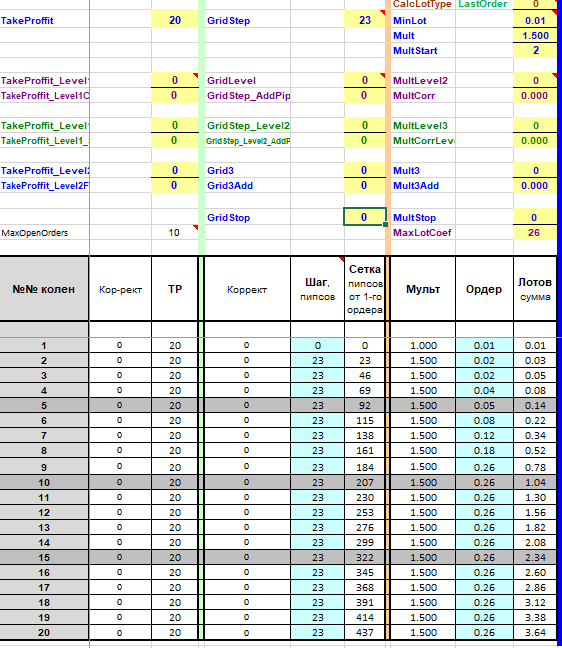This screenshot has width=562, height=648.
Task: Click the MultCorr label
Action: [x=414, y=95]
